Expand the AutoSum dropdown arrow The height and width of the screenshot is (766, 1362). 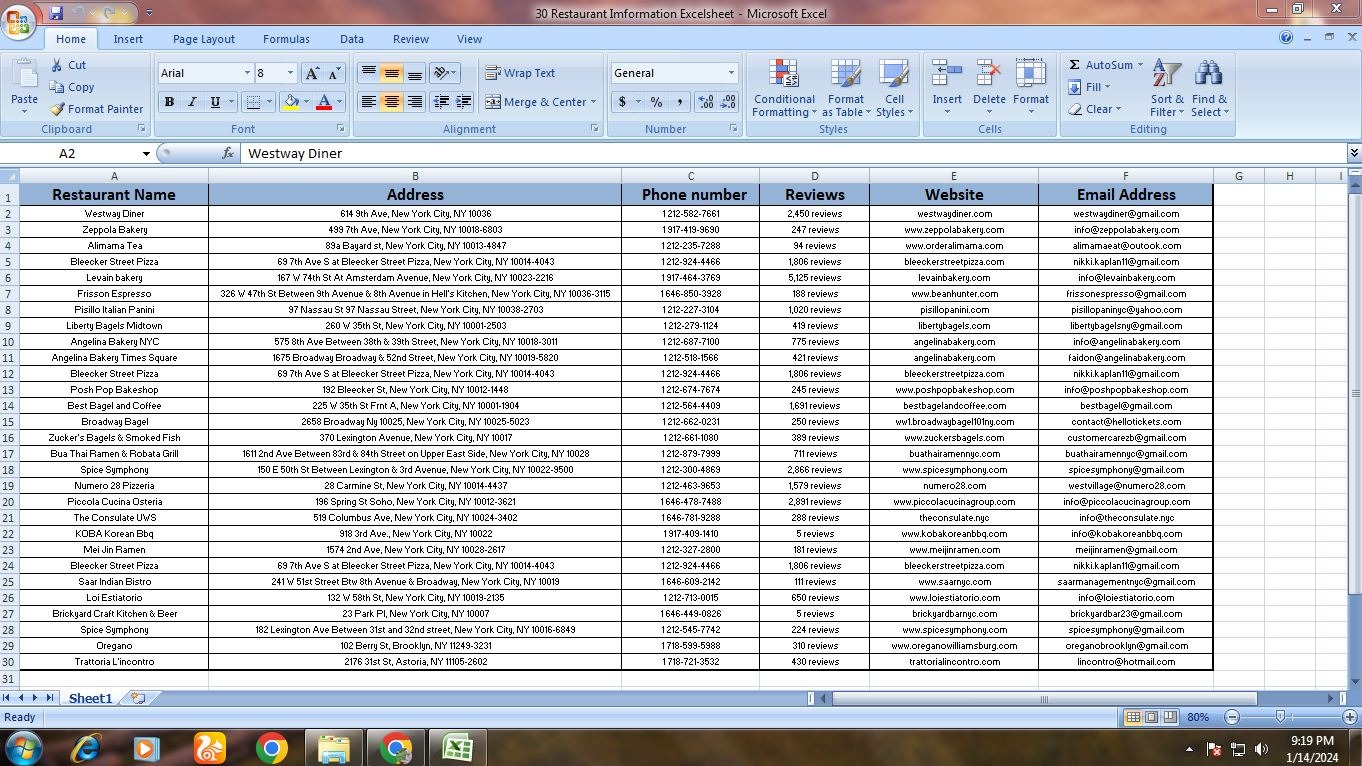(x=1139, y=65)
